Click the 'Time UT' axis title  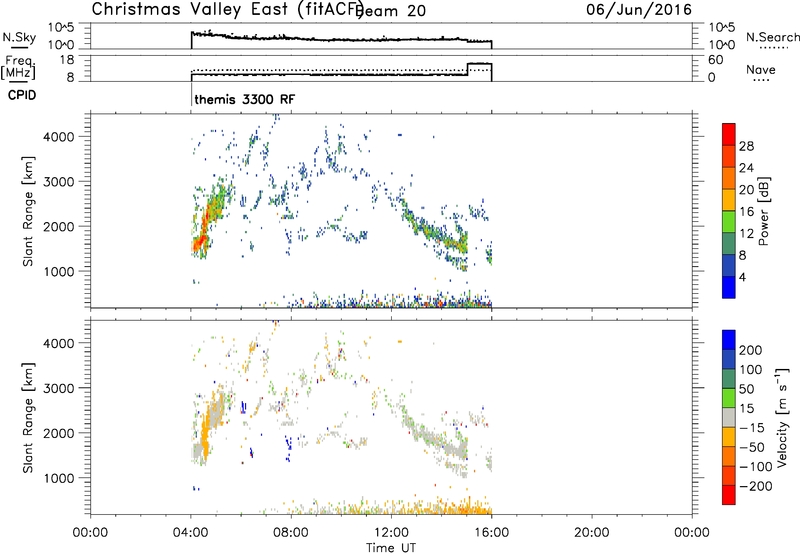(391, 548)
